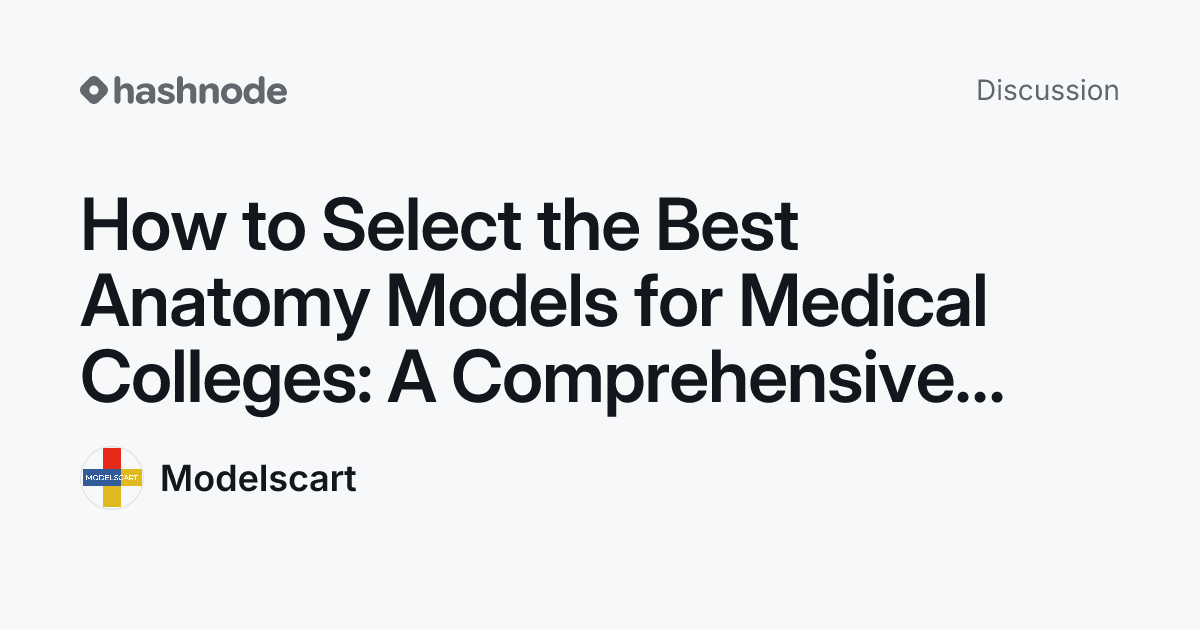Image resolution: width=1200 pixels, height=630 pixels.
Task: Click the red cross top of Modelscart logo
Action: pos(112,458)
